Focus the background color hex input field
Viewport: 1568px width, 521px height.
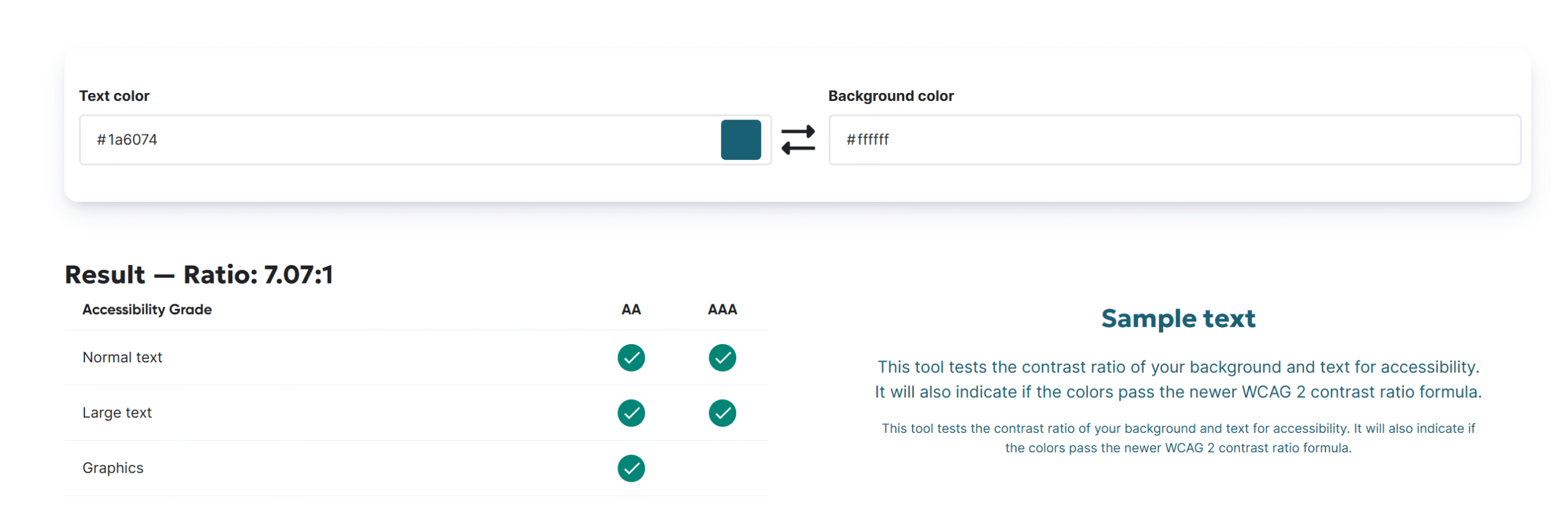1173,140
